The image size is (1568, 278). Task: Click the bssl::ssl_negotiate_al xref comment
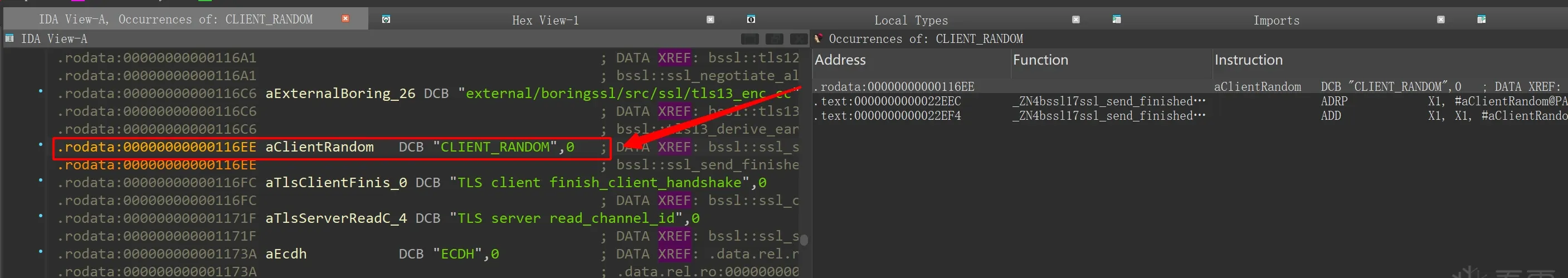(x=707, y=76)
